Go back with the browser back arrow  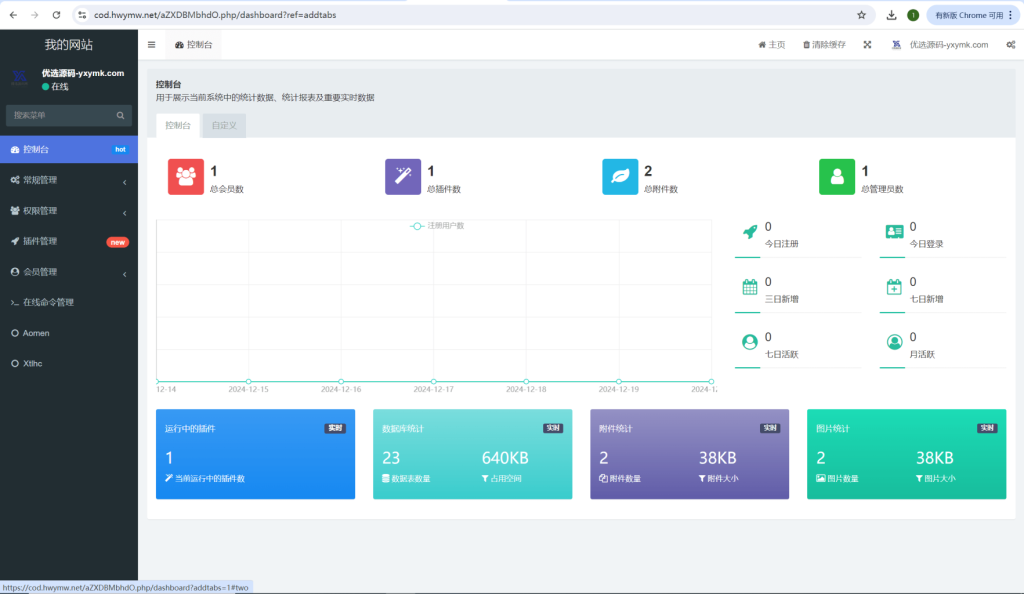coord(13,15)
